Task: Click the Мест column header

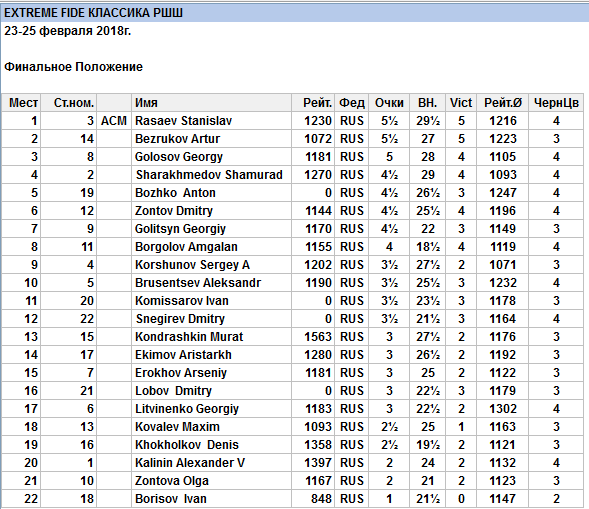Action: (21, 103)
